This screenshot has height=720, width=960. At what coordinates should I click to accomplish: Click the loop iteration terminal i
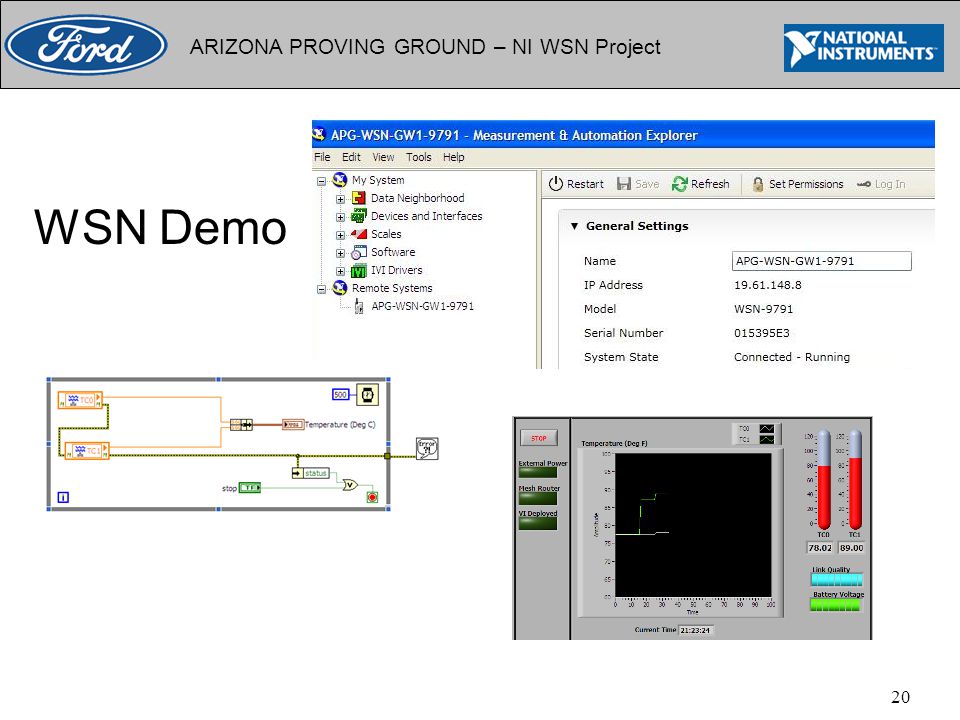point(63,497)
